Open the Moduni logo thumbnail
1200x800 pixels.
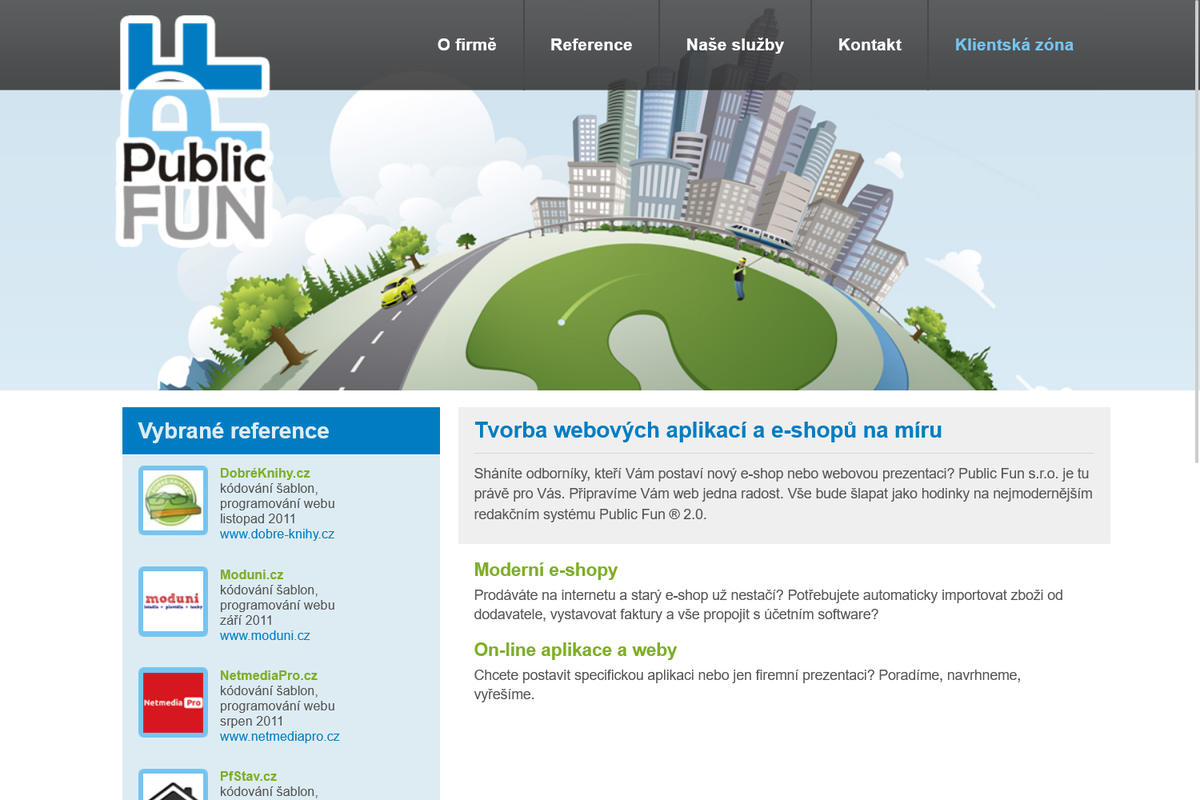click(x=173, y=601)
